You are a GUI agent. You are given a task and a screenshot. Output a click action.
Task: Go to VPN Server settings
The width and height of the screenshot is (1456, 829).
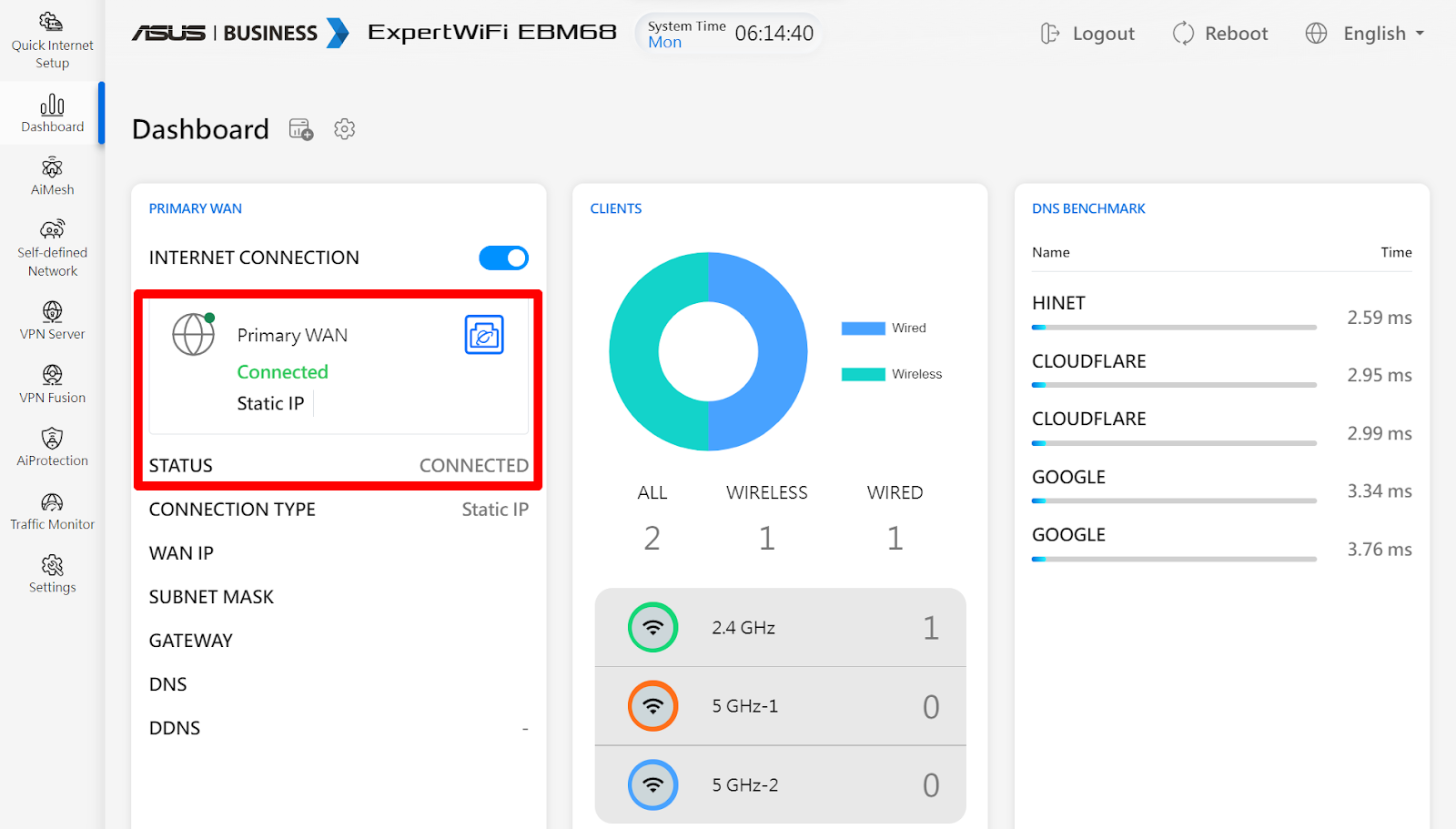(x=52, y=320)
